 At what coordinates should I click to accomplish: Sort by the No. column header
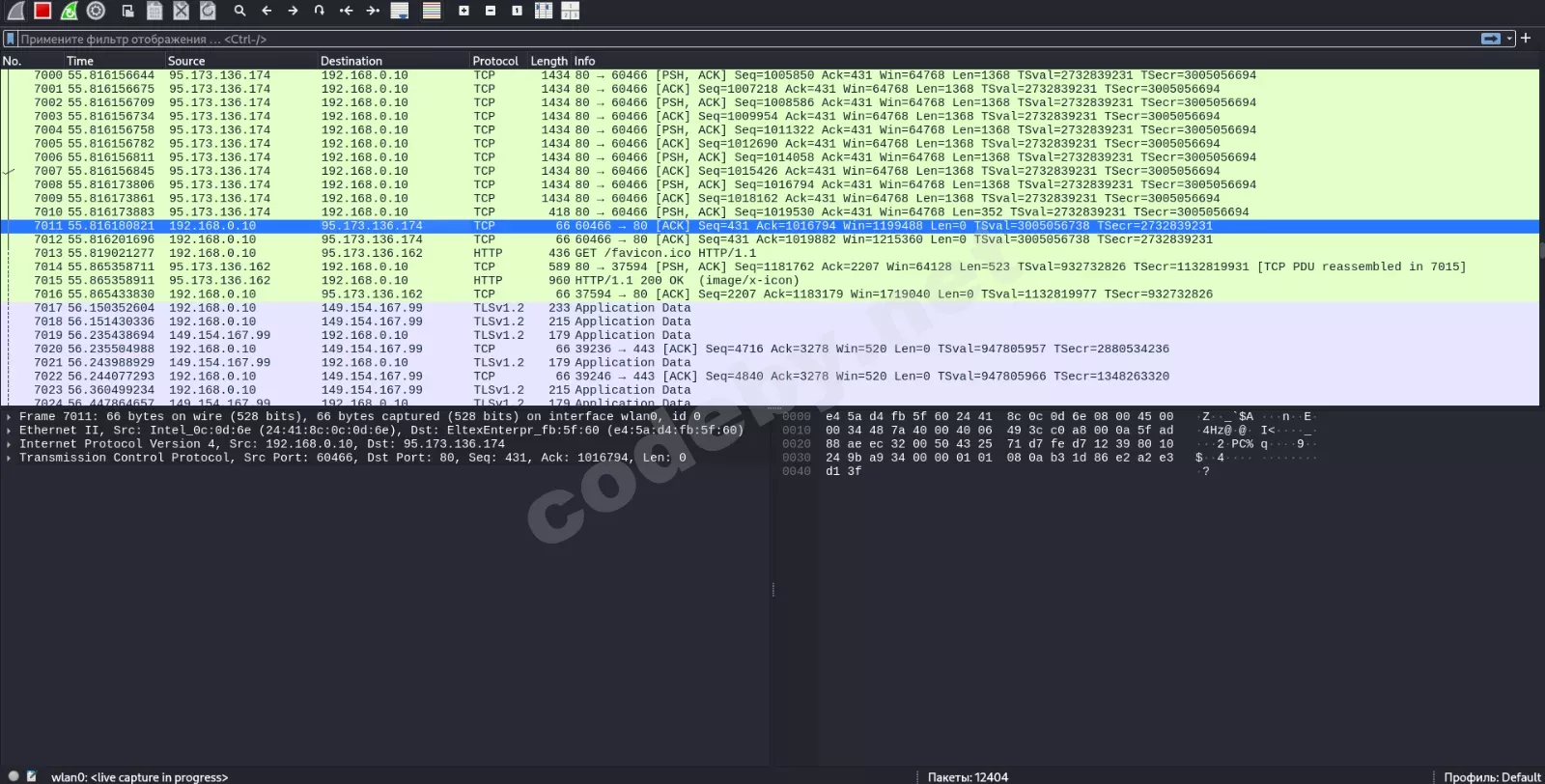pyautogui.click(x=32, y=61)
